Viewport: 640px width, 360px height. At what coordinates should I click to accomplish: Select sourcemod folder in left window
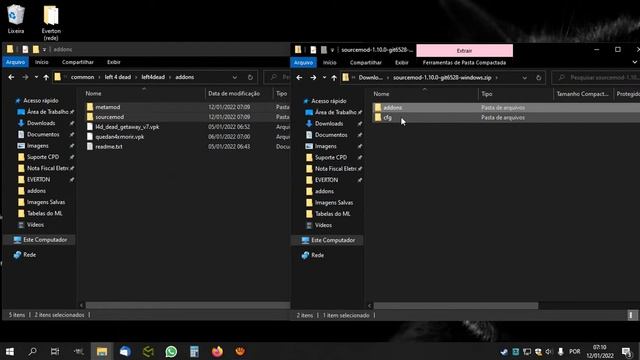(109, 117)
